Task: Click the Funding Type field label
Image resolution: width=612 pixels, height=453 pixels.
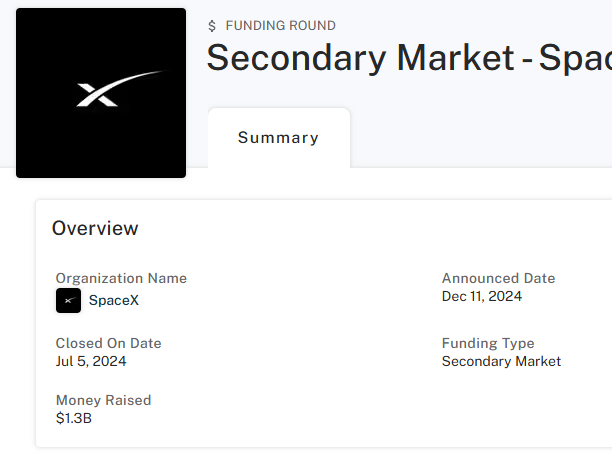Action: [488, 343]
